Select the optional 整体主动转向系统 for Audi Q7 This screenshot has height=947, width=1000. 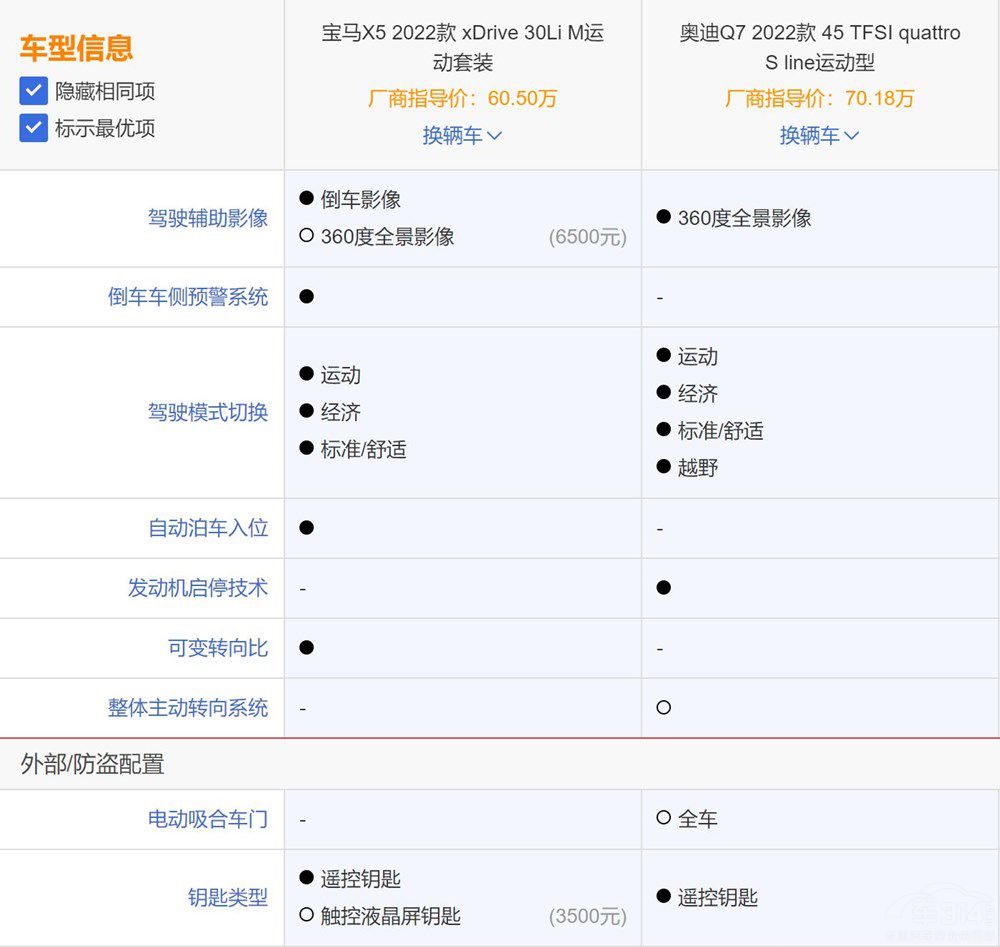(x=662, y=707)
